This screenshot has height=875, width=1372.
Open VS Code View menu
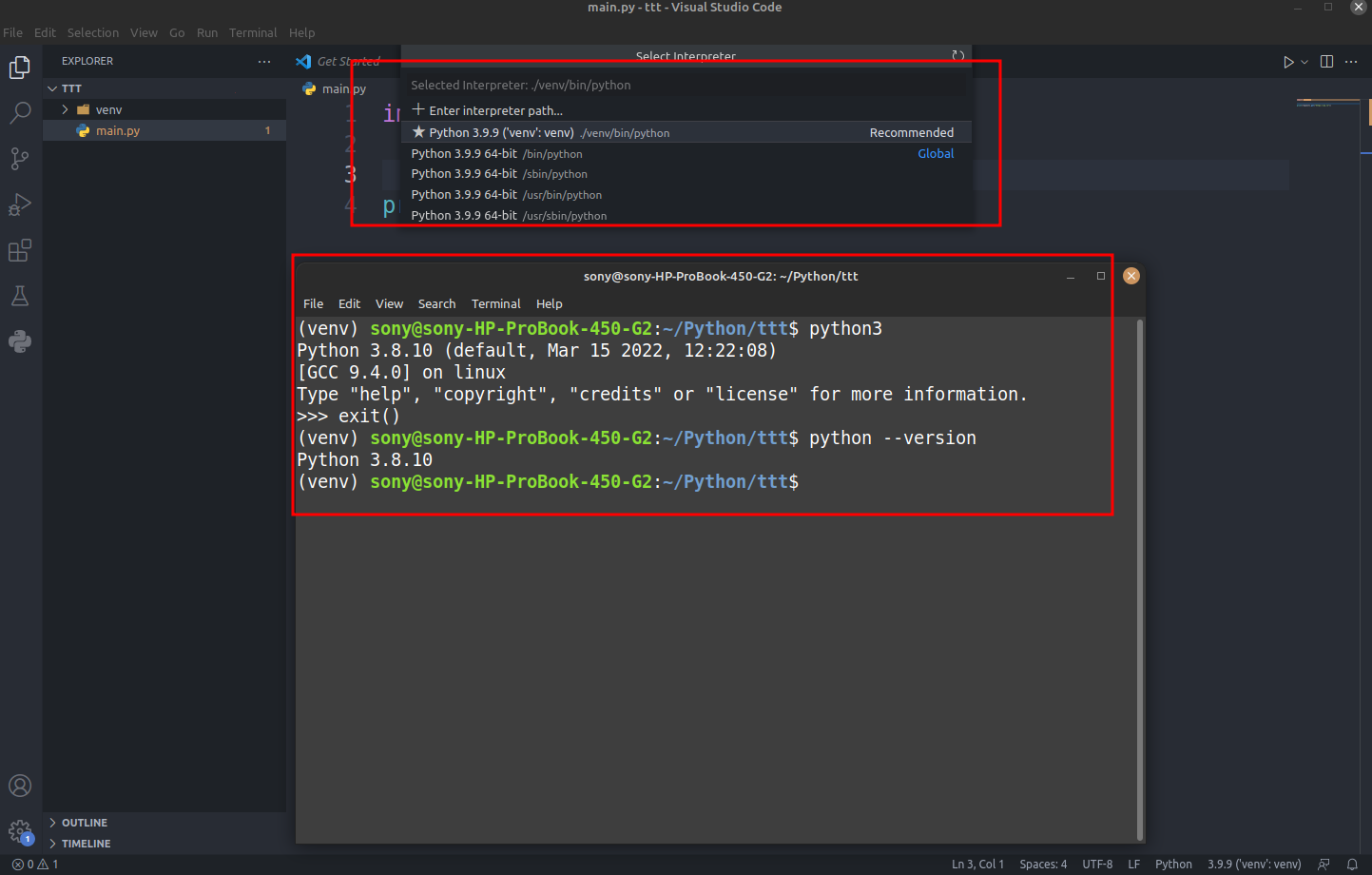(145, 32)
